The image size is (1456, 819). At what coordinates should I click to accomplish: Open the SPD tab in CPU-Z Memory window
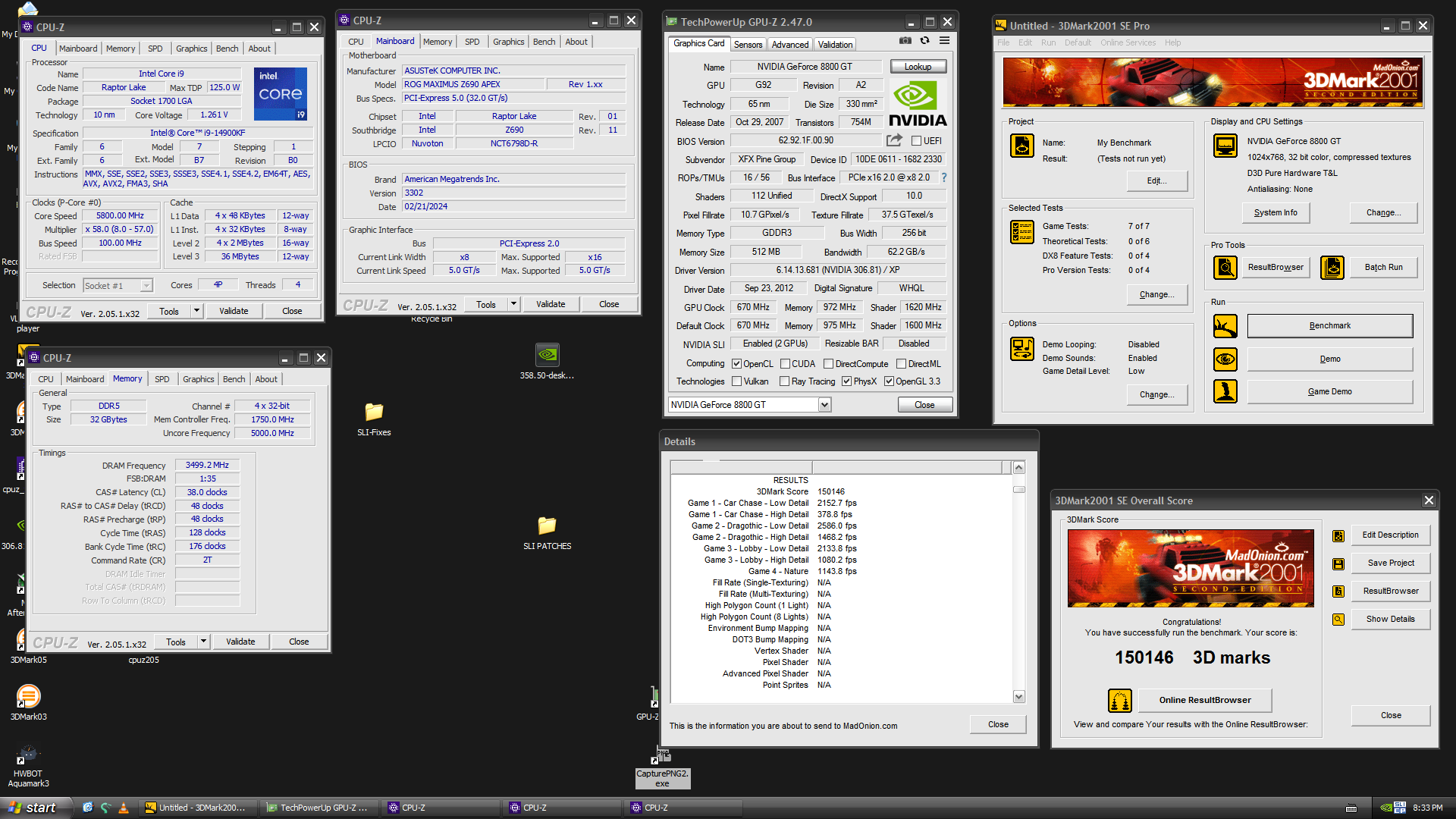(162, 379)
